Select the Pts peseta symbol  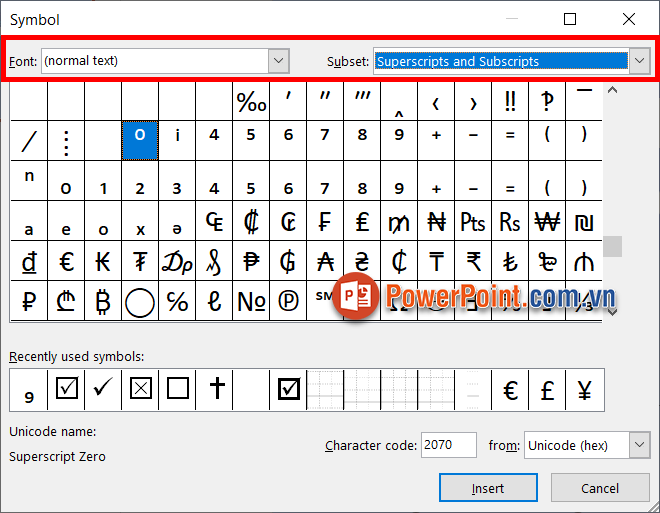[x=473, y=221]
